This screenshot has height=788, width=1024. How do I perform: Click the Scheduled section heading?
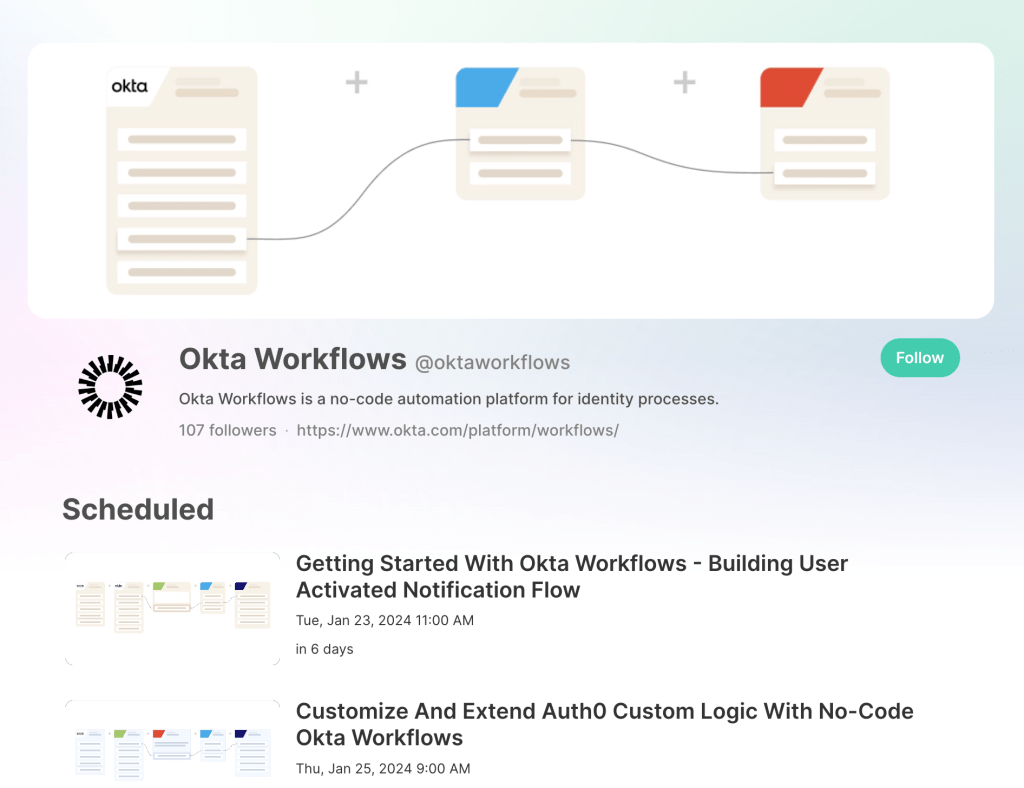[138, 510]
